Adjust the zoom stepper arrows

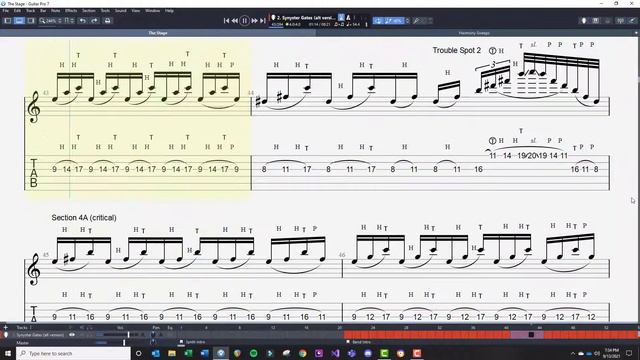pyautogui.click(x=60, y=20)
